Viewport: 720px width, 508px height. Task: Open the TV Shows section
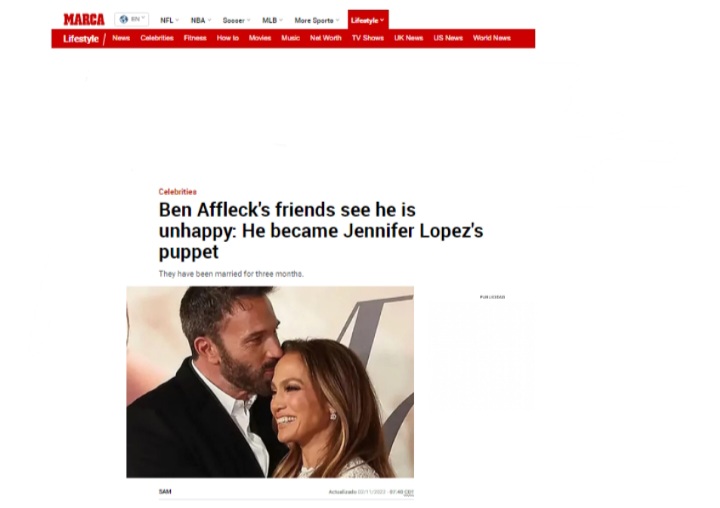(368, 38)
